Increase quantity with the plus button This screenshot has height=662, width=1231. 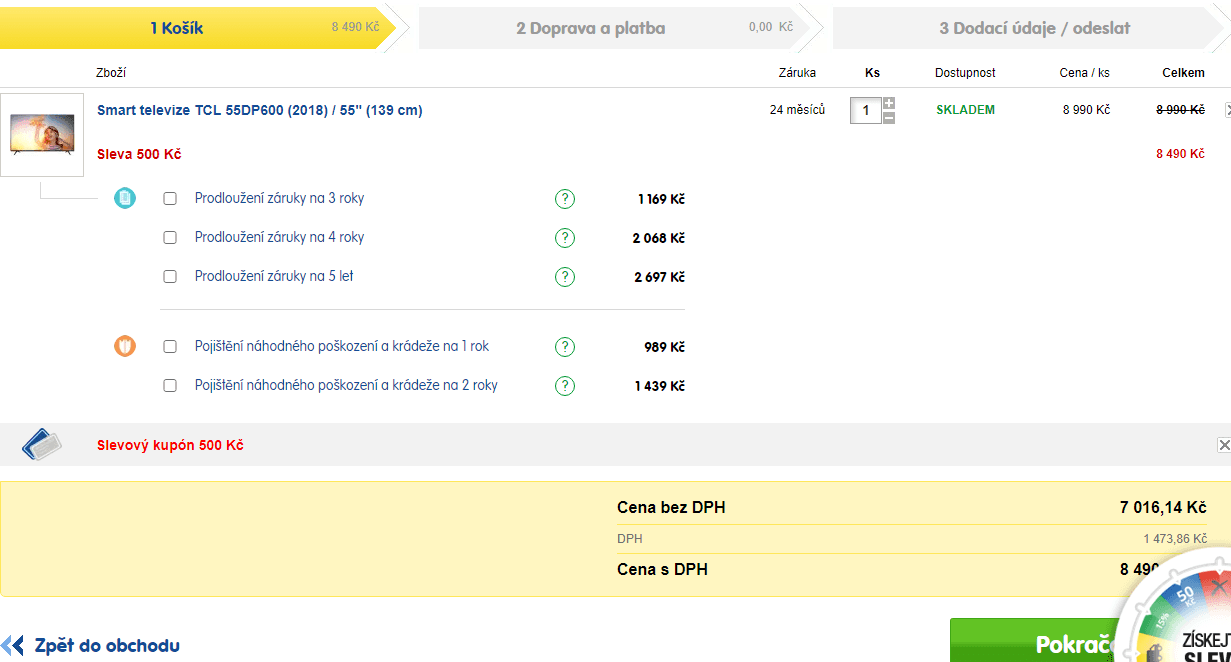[x=889, y=103]
